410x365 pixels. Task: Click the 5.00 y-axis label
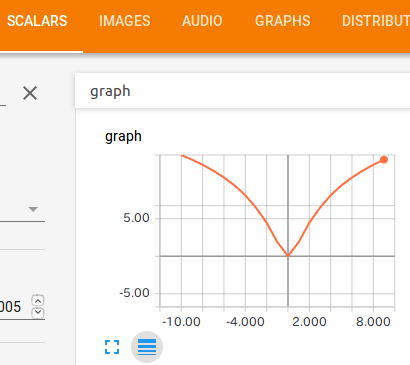point(136,218)
